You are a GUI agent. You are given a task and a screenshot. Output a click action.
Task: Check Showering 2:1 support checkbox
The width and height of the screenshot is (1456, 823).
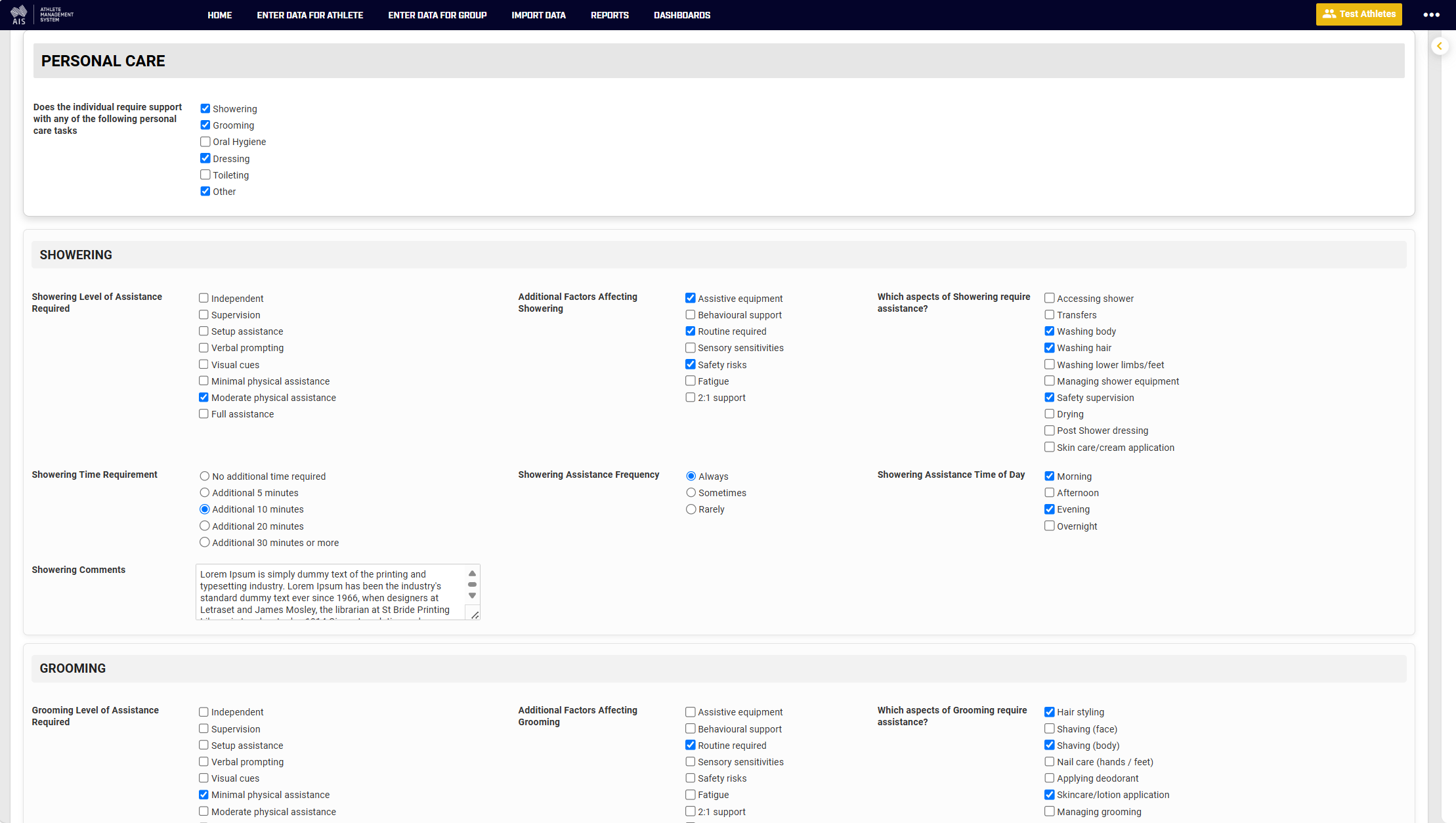[691, 397]
